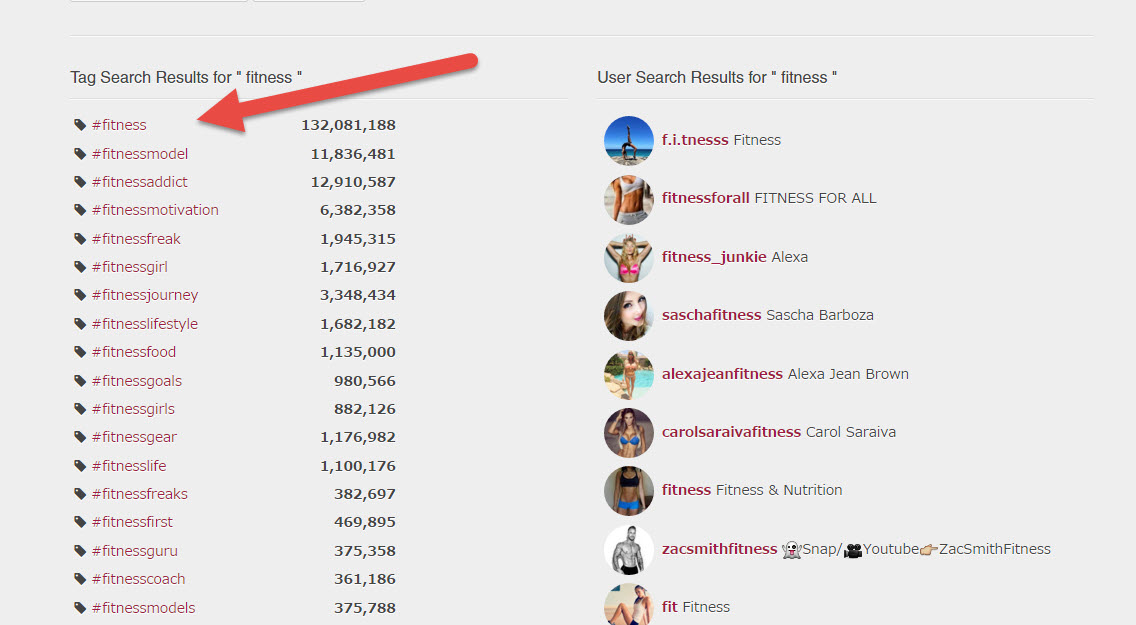The height and width of the screenshot is (625, 1136).
Task: Select the tag icon beside #fitnesscoach
Action: [x=79, y=578]
